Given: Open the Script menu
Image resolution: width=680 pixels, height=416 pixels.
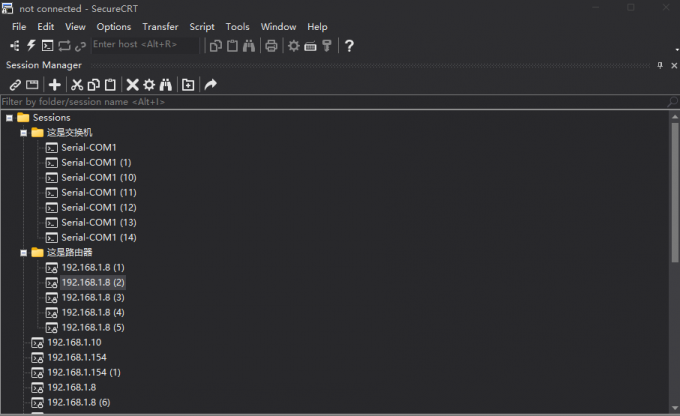Looking at the screenshot, I should 202,26.
